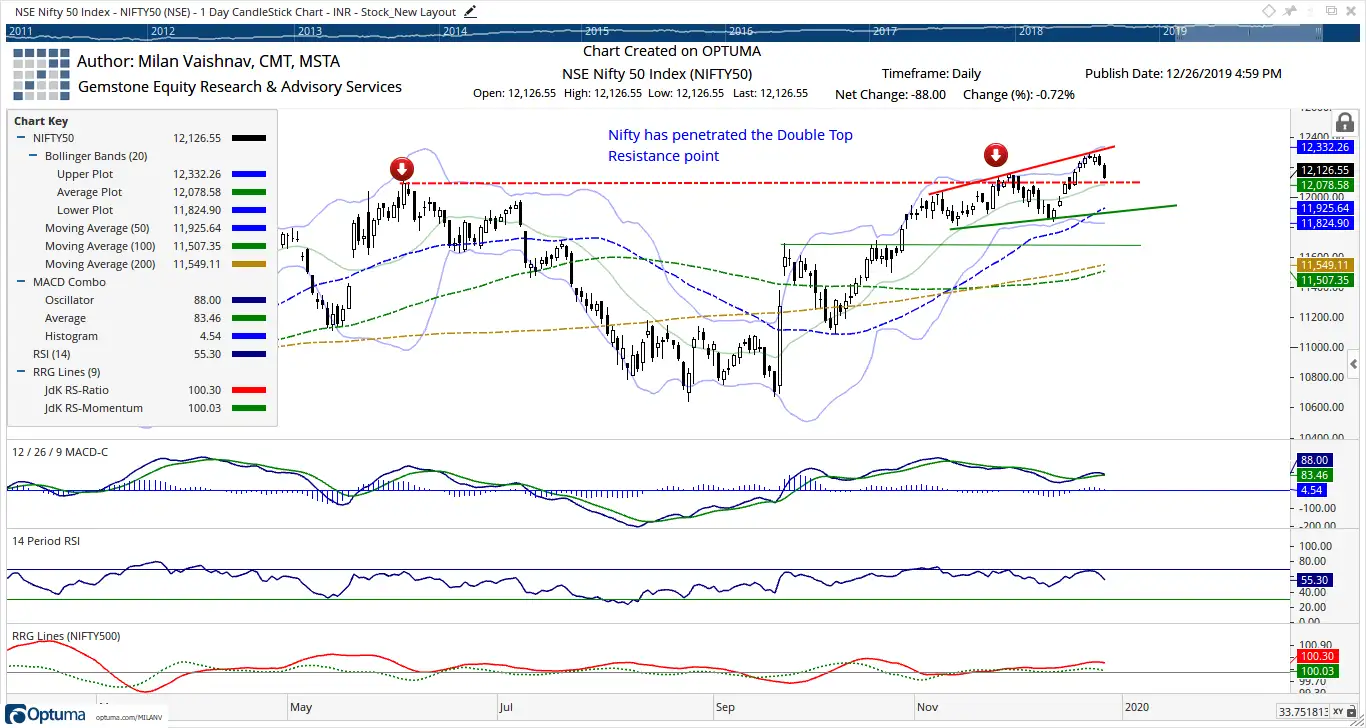Click the padlock icon on price scale
Screen dimensions: 1366x728
coord(1345,123)
